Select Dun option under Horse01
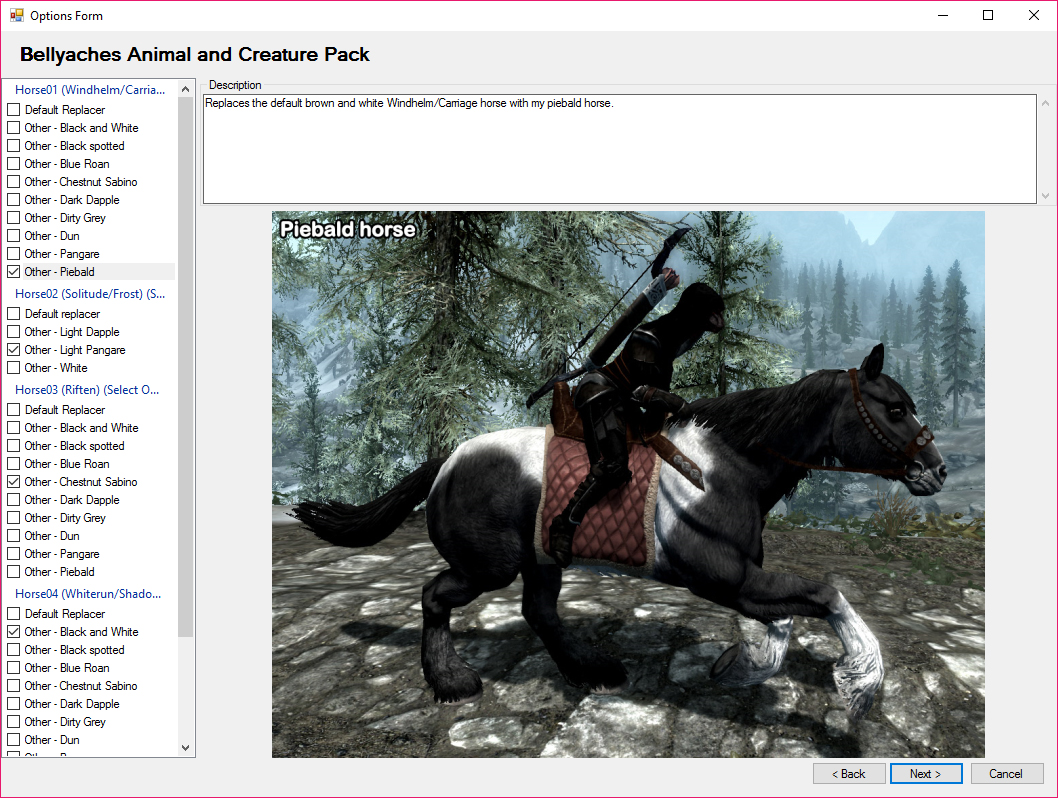 [13, 236]
